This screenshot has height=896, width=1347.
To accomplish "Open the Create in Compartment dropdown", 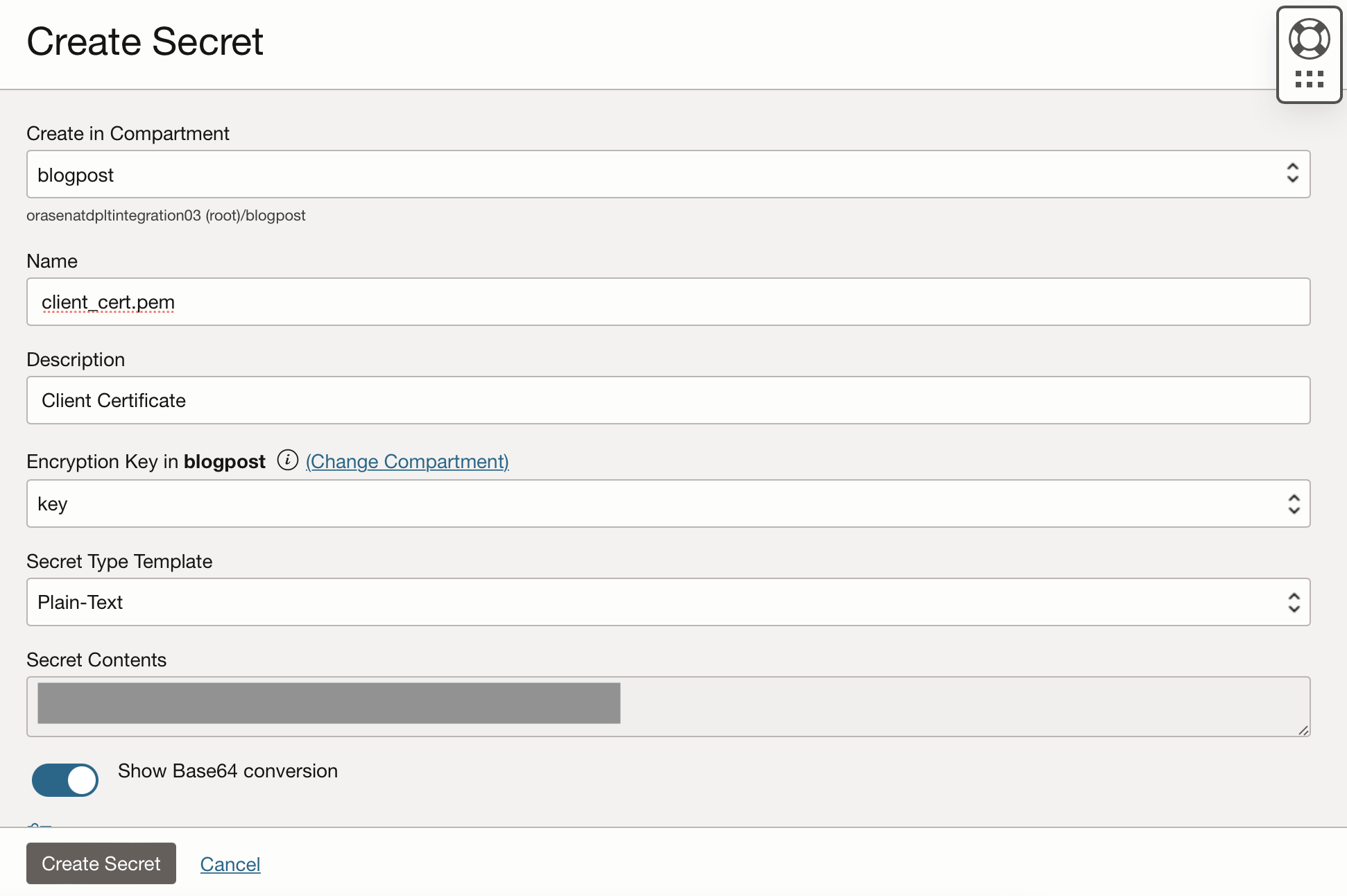I will coord(652,175).
